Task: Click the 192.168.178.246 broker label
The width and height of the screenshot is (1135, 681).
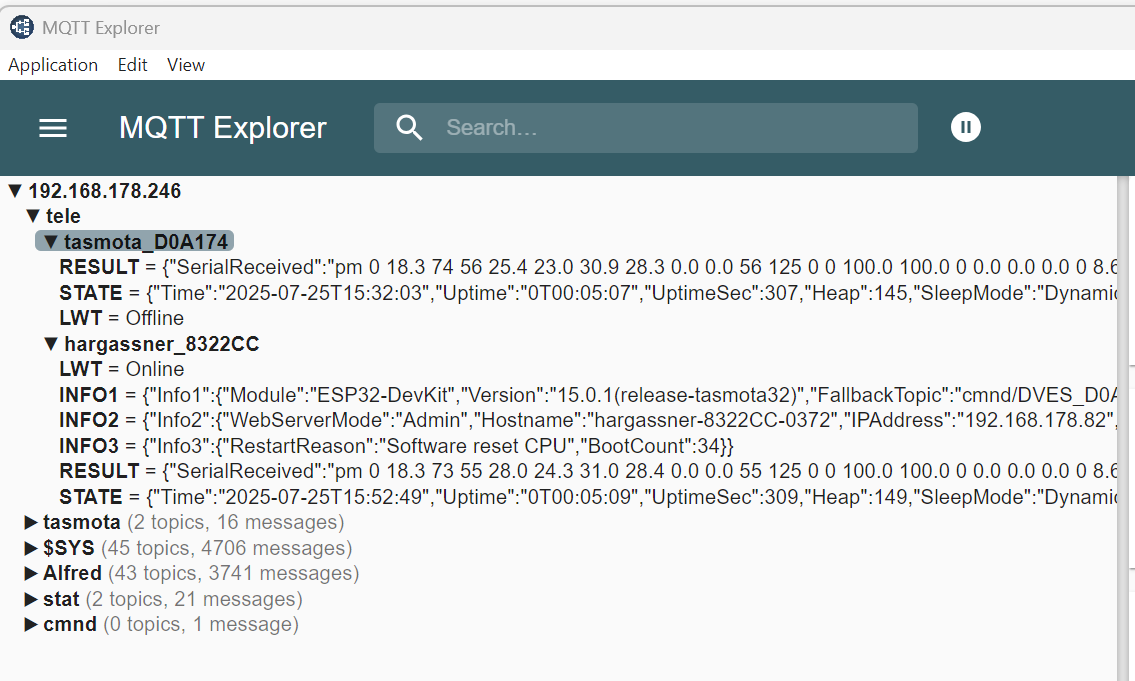Action: pyautogui.click(x=105, y=191)
